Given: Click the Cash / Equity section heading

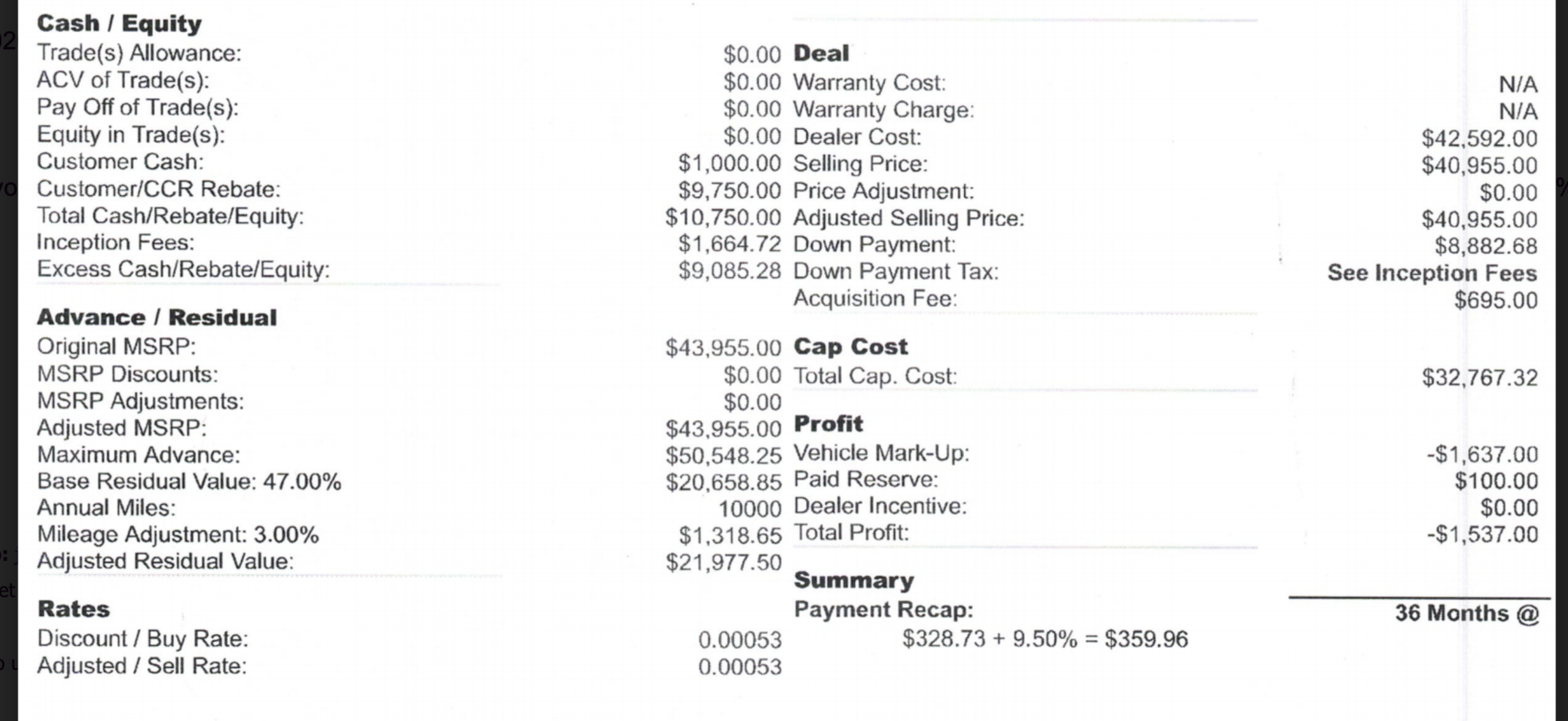Looking at the screenshot, I should (118, 24).
